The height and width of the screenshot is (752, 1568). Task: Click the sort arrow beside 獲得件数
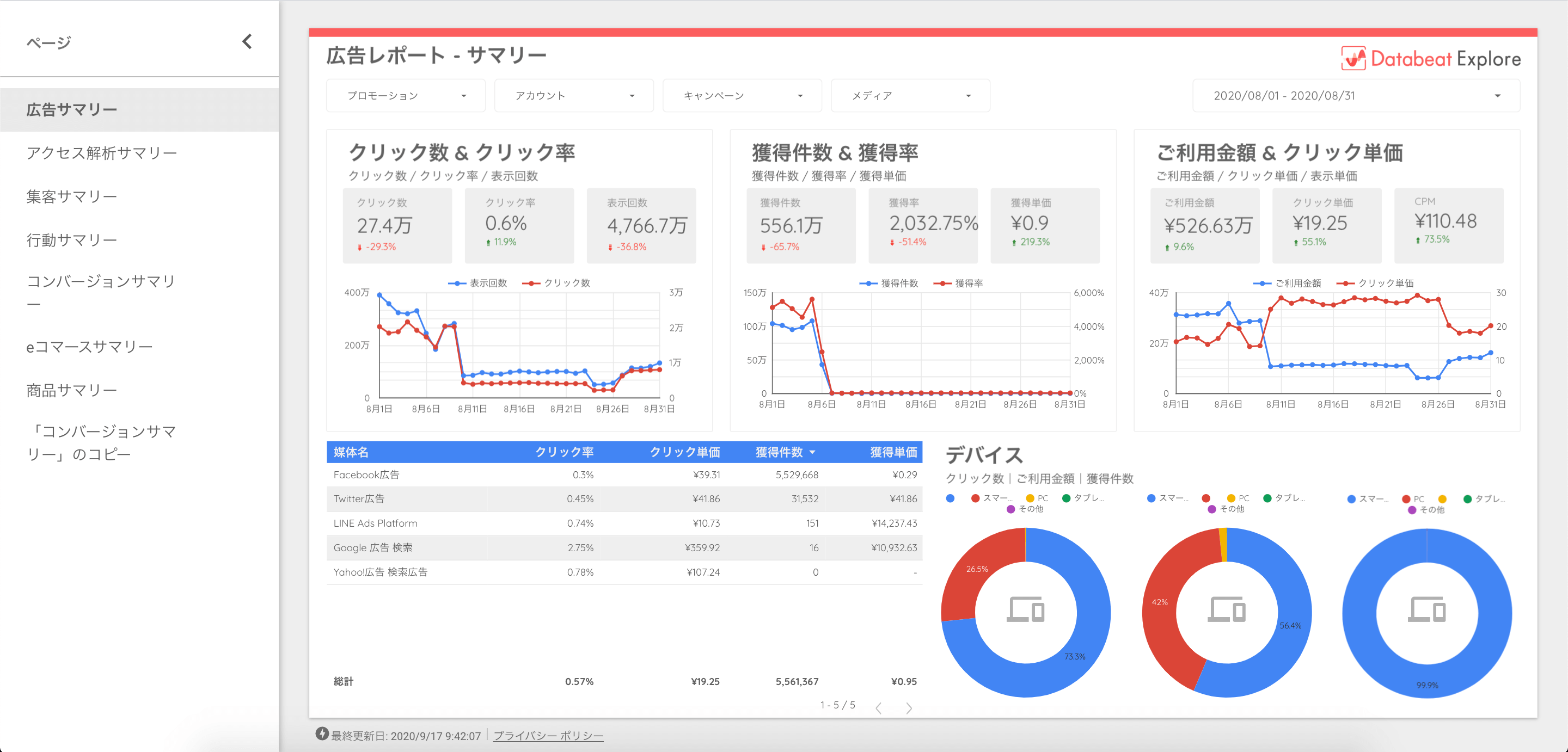tap(813, 453)
